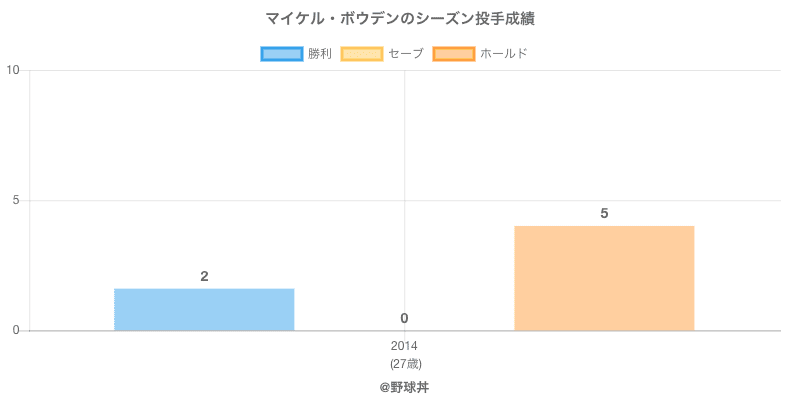Click the y-axis tick label 10

tap(13, 70)
